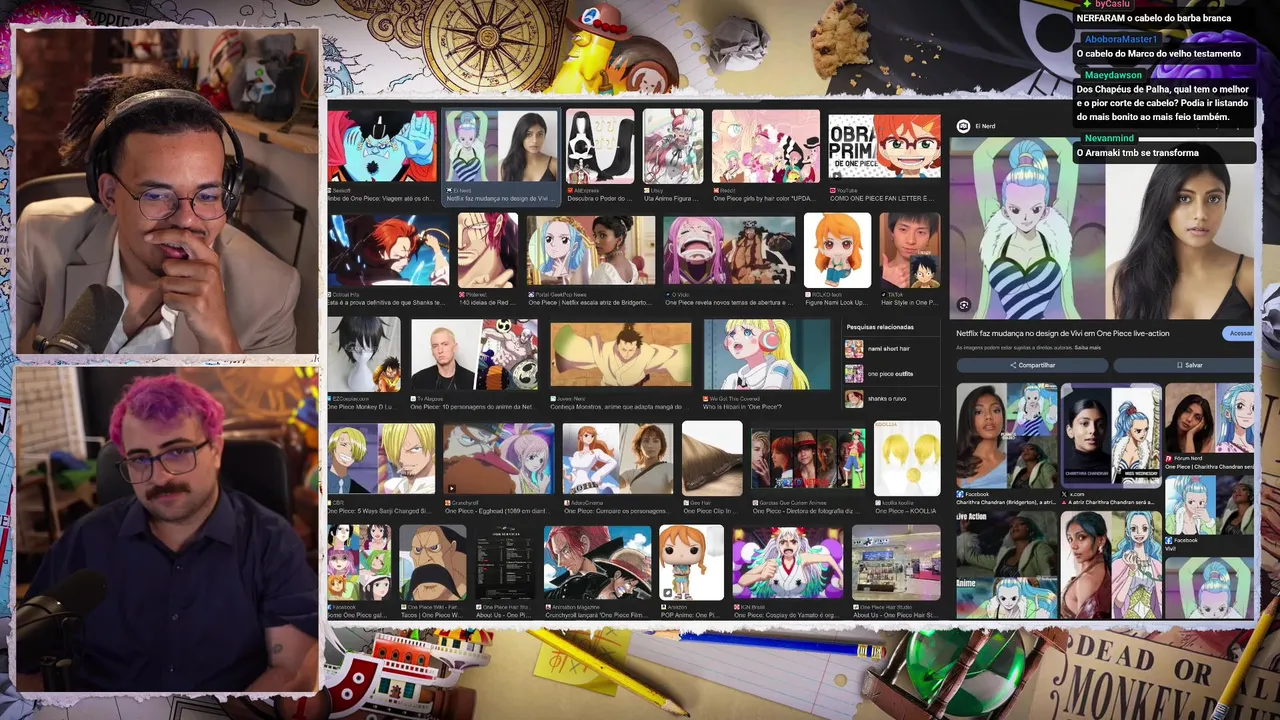Open the large Vivi preview image

(x=1101, y=228)
